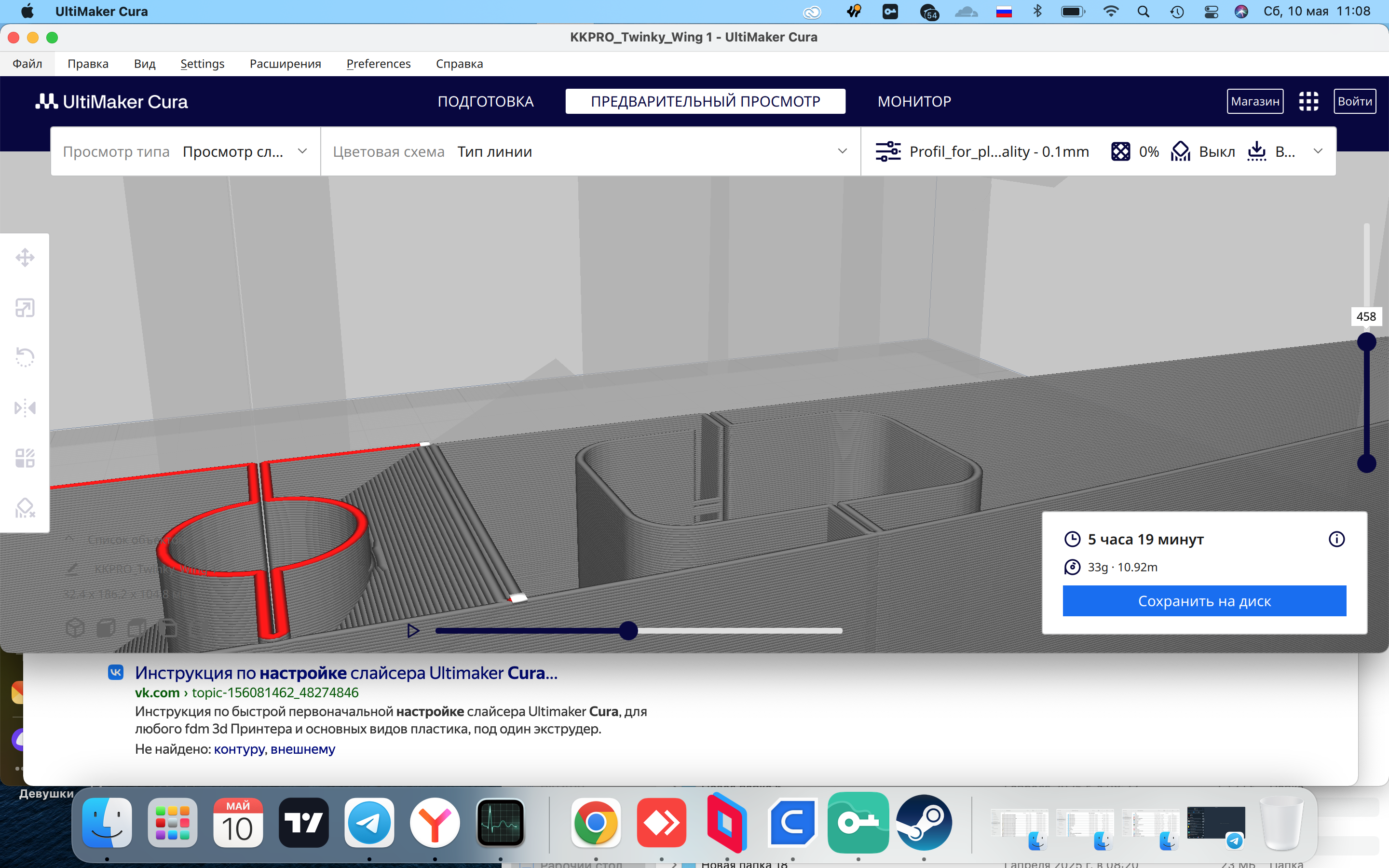1389x868 pixels.
Task: Open the Магазин marketplace button
Action: click(1255, 102)
